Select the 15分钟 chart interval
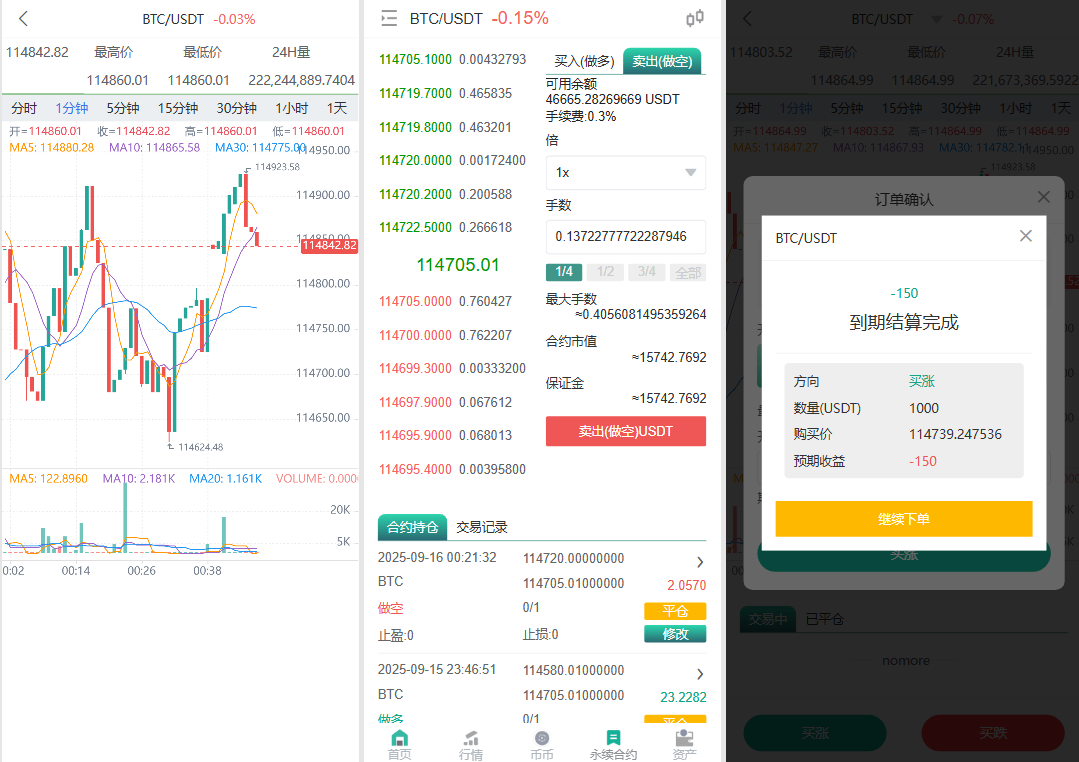This screenshot has width=1079, height=762. (178, 108)
